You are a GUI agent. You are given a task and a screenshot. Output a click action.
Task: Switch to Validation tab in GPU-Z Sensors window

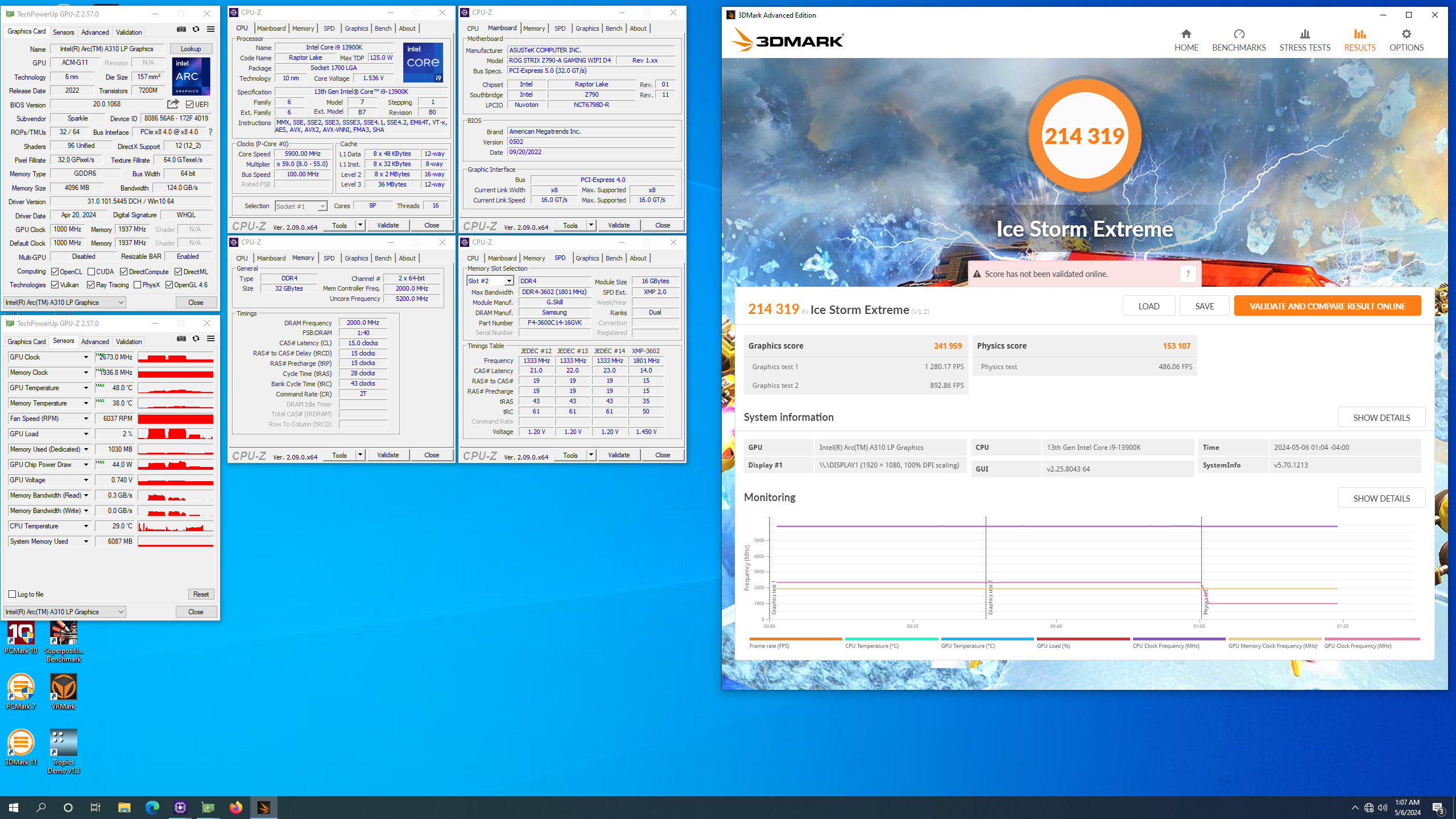click(129, 342)
